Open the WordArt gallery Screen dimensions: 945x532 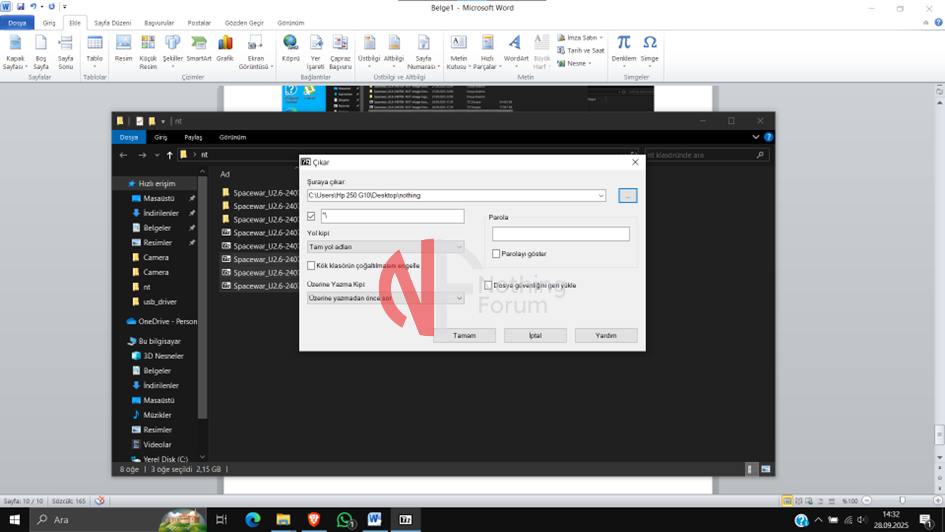[515, 46]
